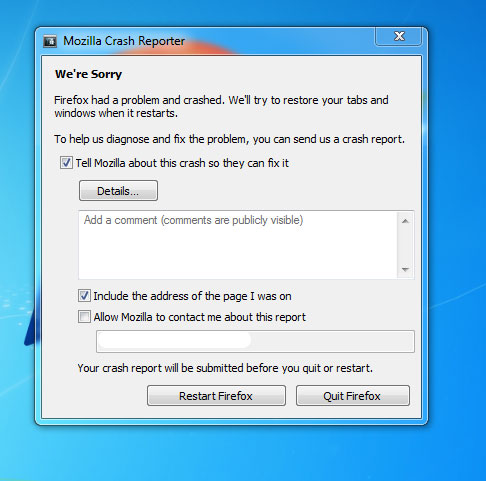
Task: Click the We're Sorry heading
Action: 89,74
